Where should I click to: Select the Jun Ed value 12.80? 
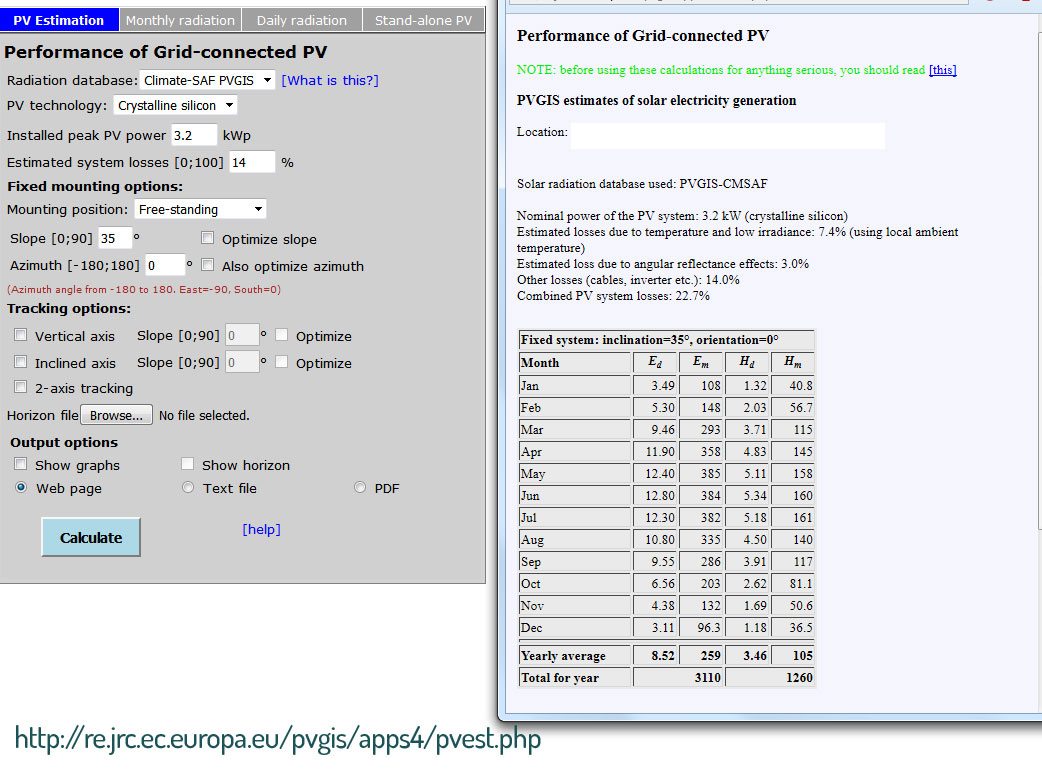(x=660, y=496)
